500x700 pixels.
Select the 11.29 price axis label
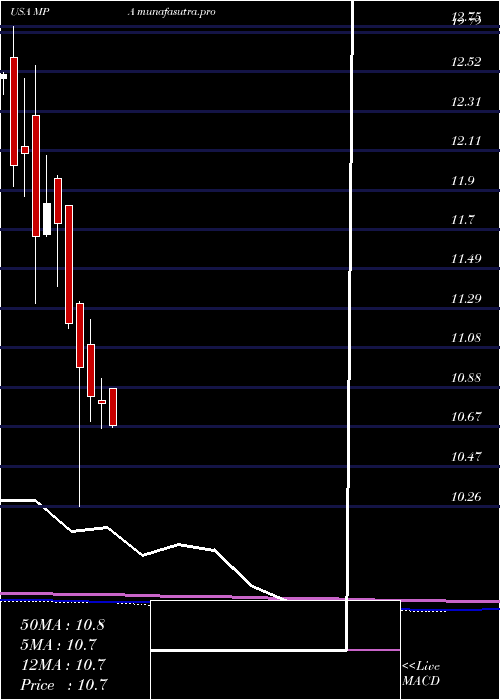[466, 299]
